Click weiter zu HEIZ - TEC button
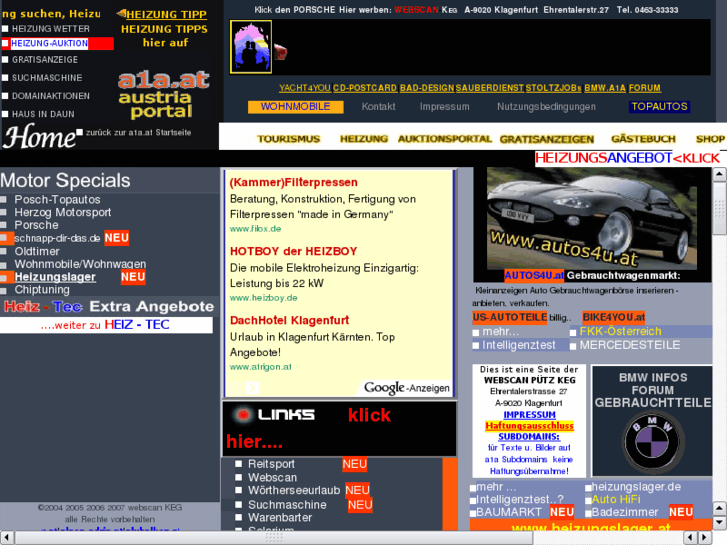Image resolution: width=727 pixels, height=545 pixels. click(106, 325)
